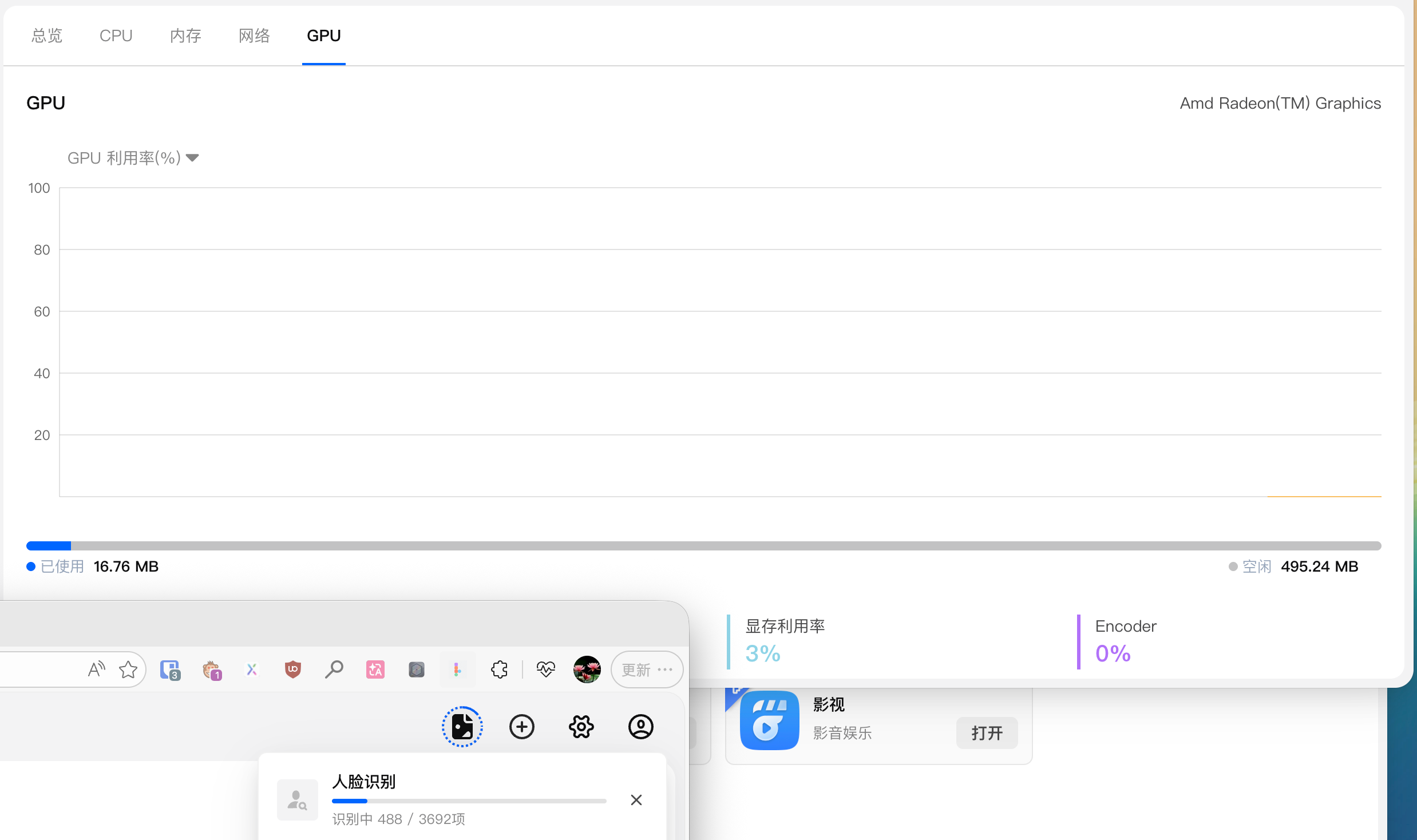Open settings via the gear icon

click(581, 727)
